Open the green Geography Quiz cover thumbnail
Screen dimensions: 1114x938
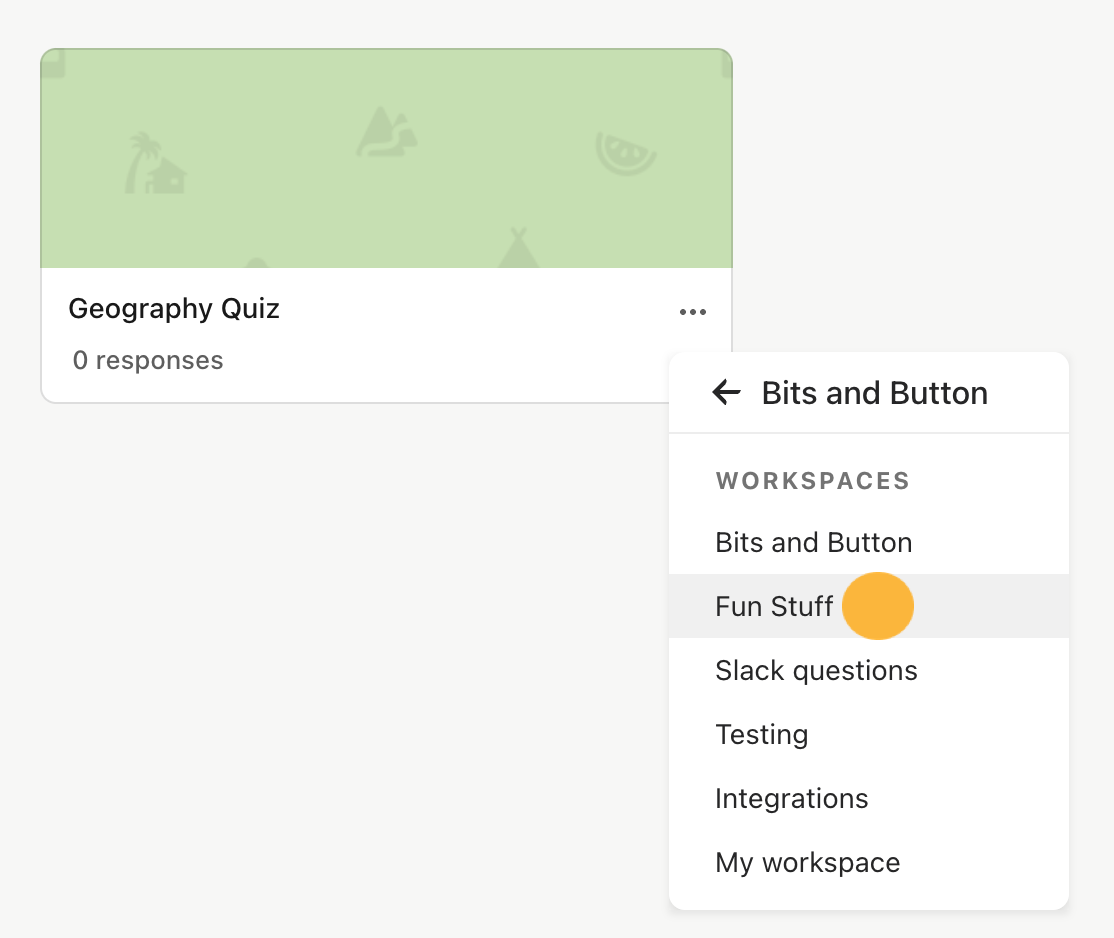coord(386,158)
